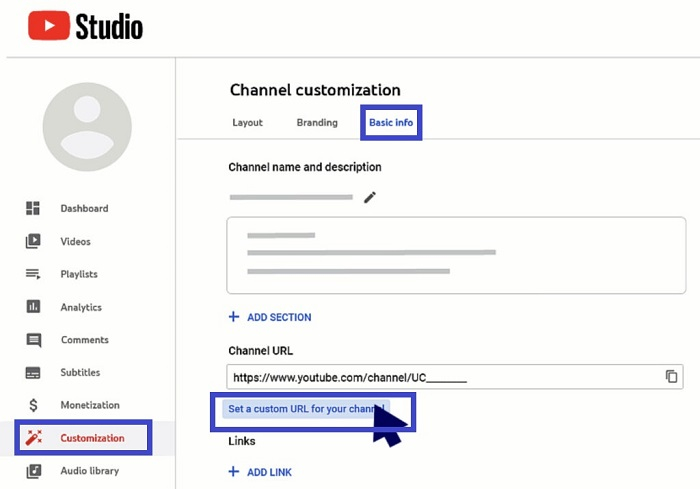
Task: Click the Videos play icon
Action: [x=33, y=241]
